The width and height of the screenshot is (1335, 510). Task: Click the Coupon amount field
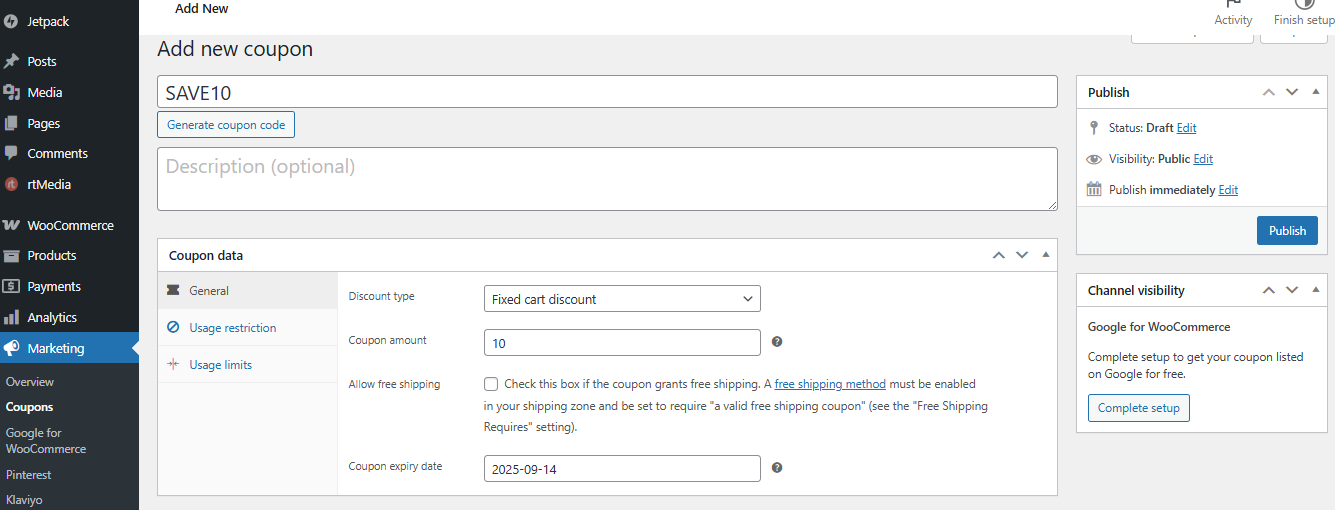(x=622, y=342)
